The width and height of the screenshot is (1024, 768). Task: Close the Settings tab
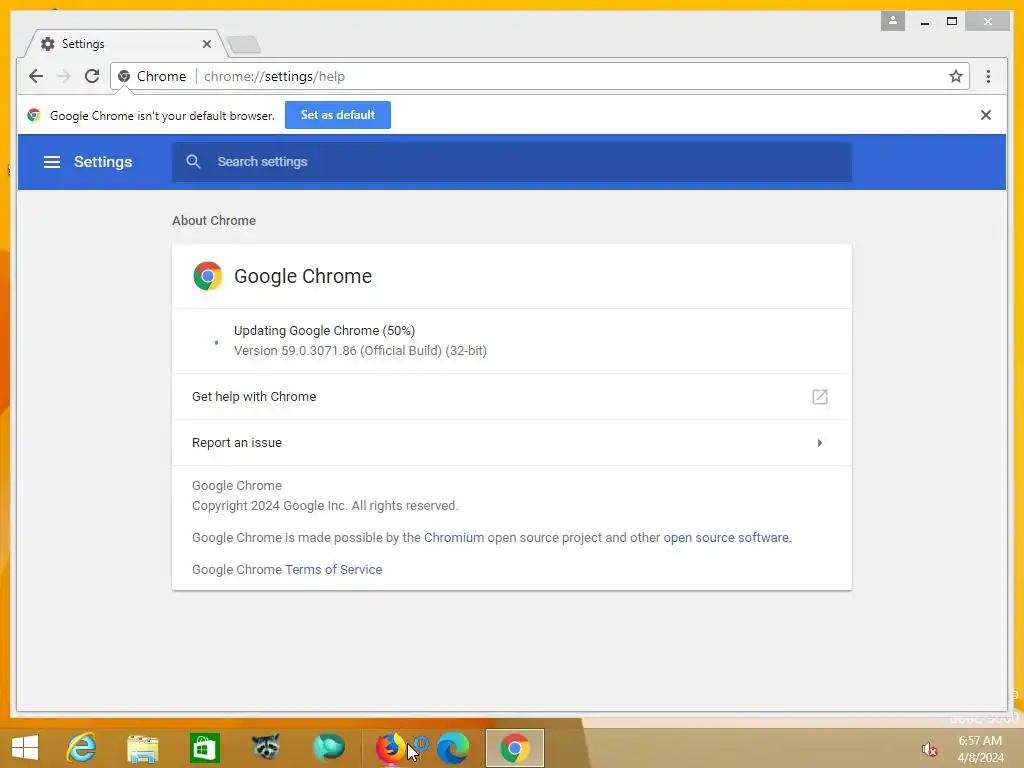point(206,44)
